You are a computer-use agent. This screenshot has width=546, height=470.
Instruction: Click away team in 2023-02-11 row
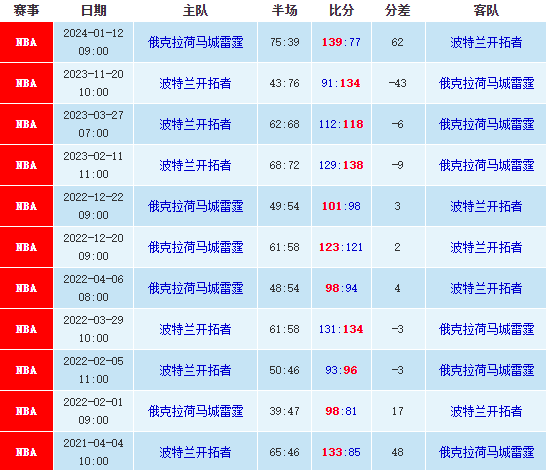[x=486, y=165]
